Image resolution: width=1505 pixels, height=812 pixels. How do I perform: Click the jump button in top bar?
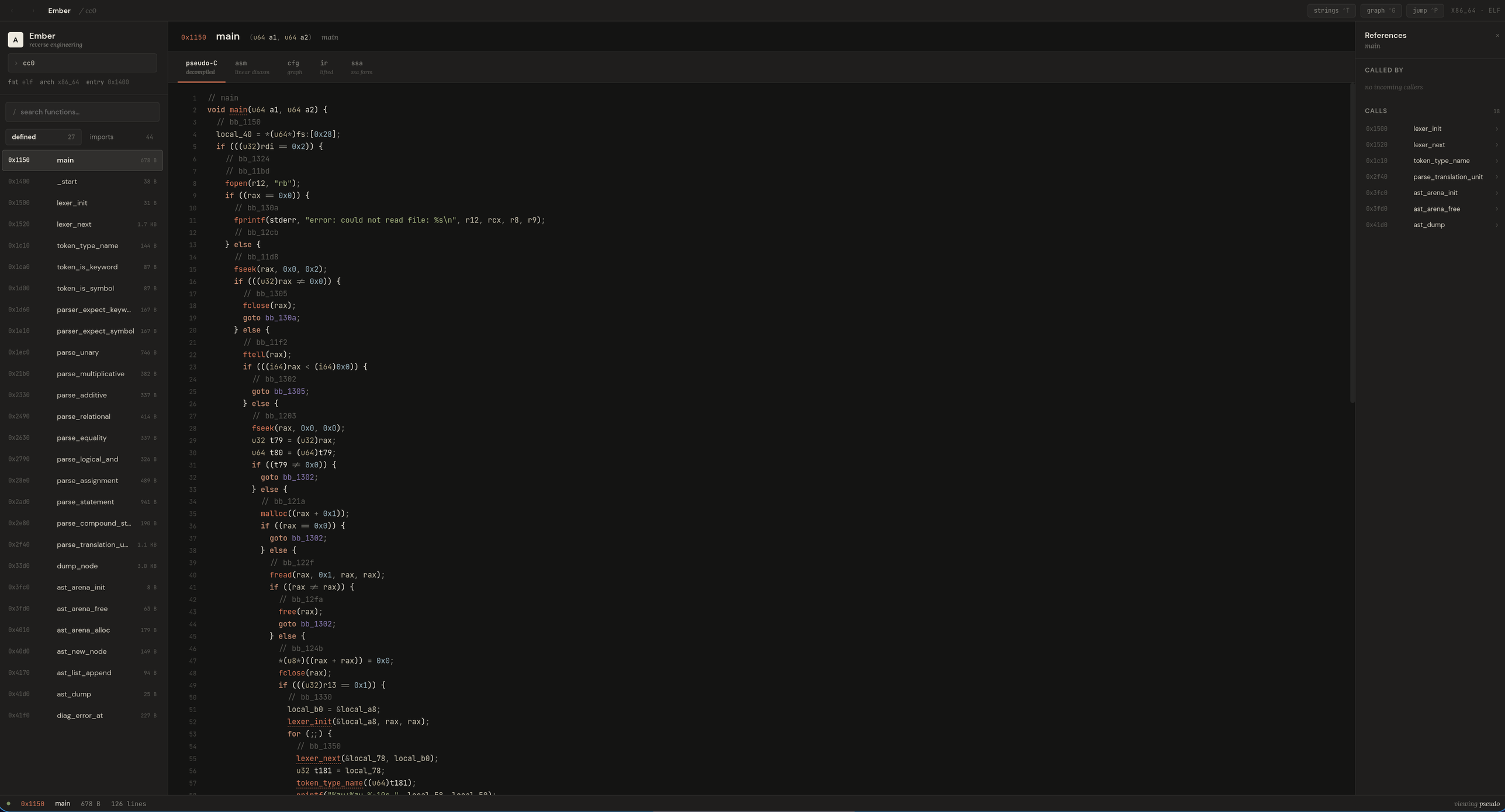pos(1424,11)
